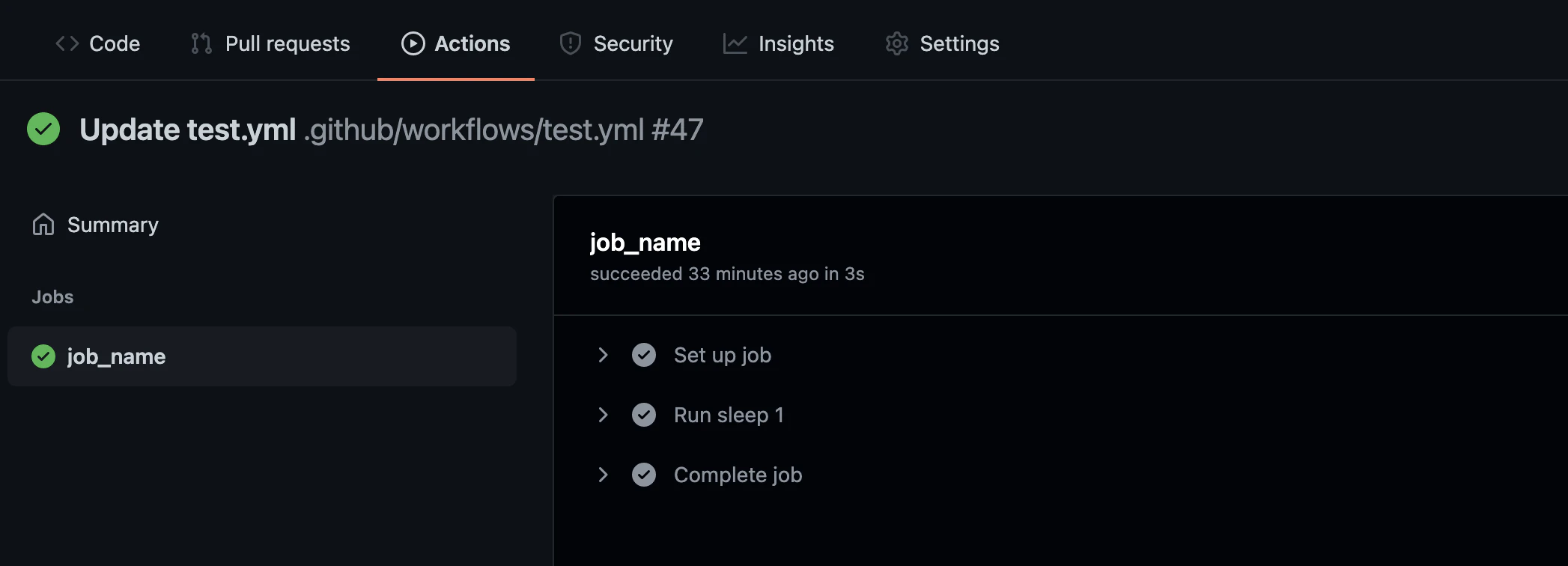Viewport: 1568px width, 566px height.
Task: Click the Pull requests branch icon
Action: [x=201, y=43]
